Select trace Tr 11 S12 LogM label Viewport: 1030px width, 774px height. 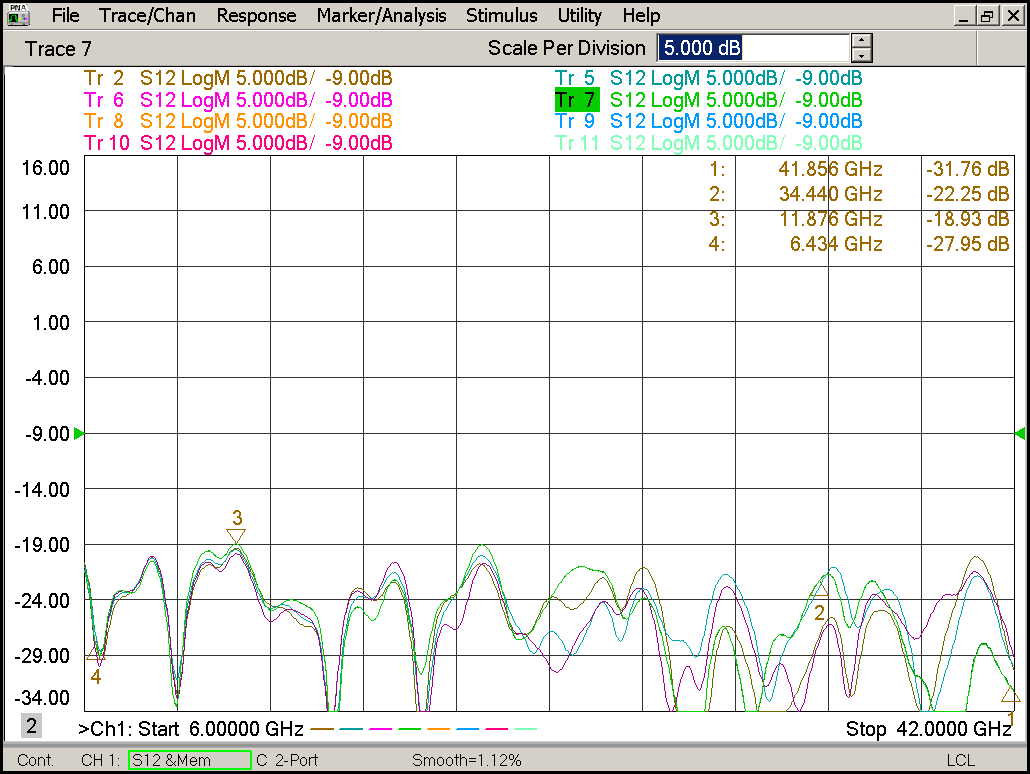(x=708, y=143)
